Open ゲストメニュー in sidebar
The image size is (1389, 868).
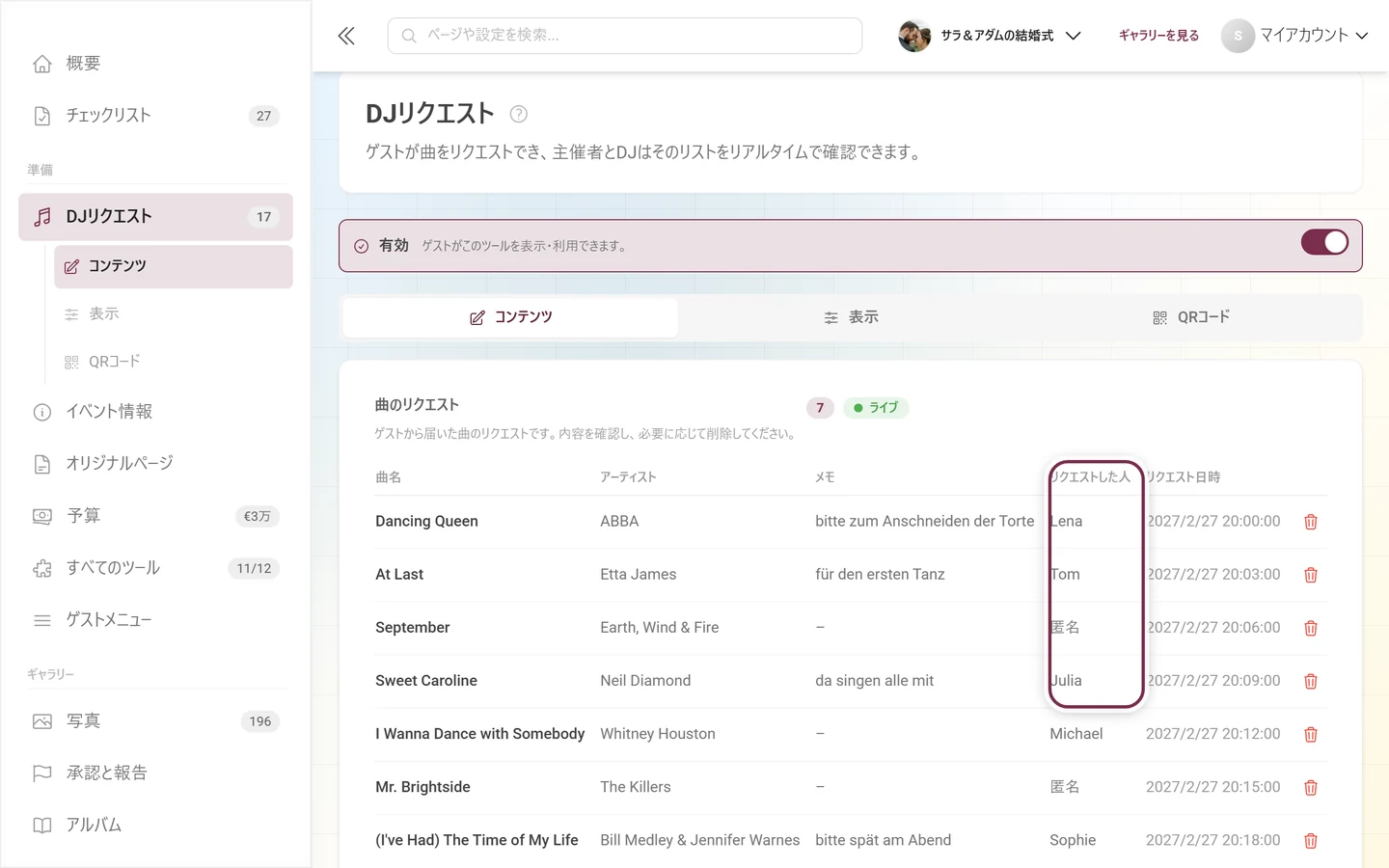155,620
